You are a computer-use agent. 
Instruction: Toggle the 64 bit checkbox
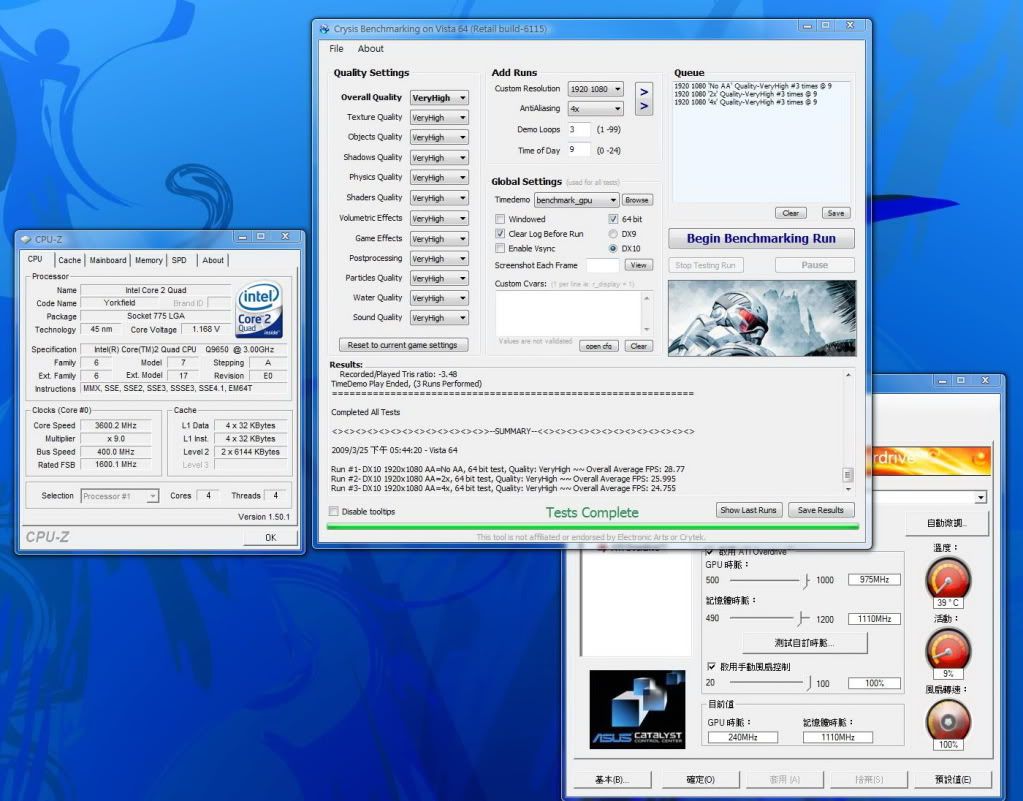point(613,219)
